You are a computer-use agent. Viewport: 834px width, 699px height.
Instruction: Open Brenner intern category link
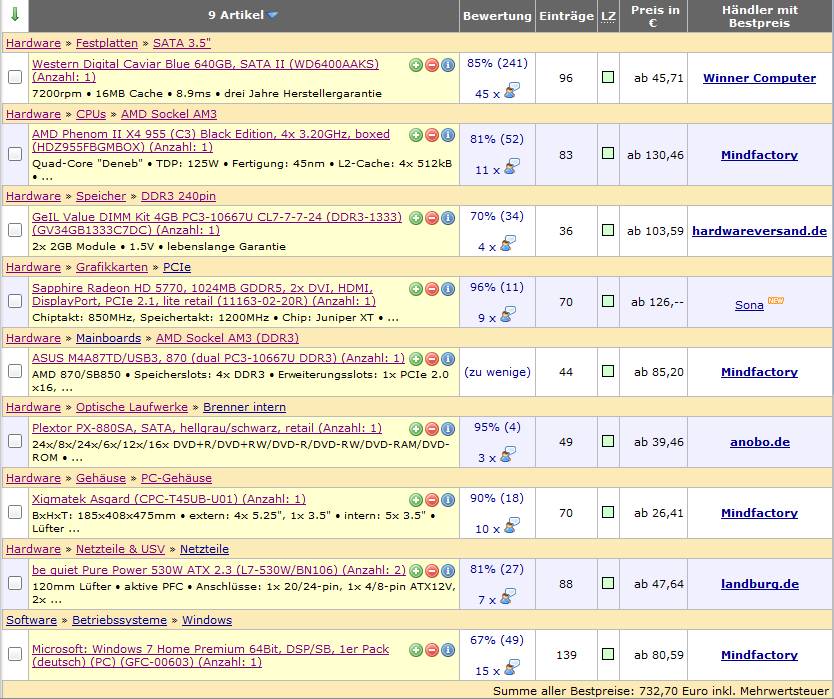(244, 407)
